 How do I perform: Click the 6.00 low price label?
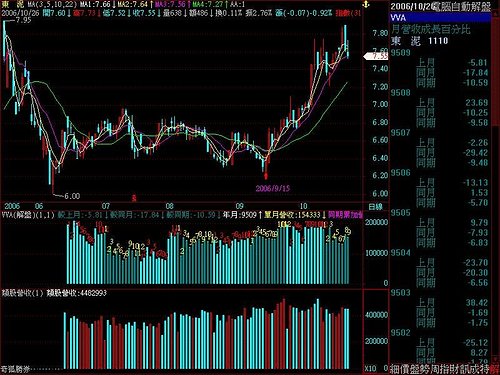72,196
